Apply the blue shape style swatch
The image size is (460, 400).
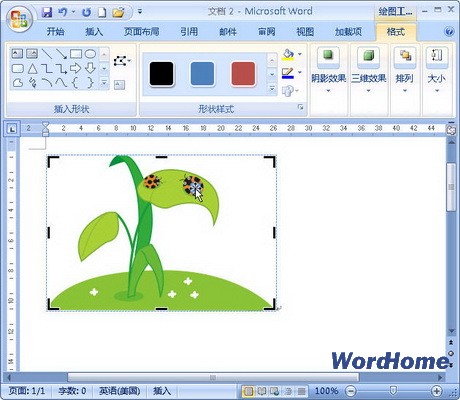[202, 74]
